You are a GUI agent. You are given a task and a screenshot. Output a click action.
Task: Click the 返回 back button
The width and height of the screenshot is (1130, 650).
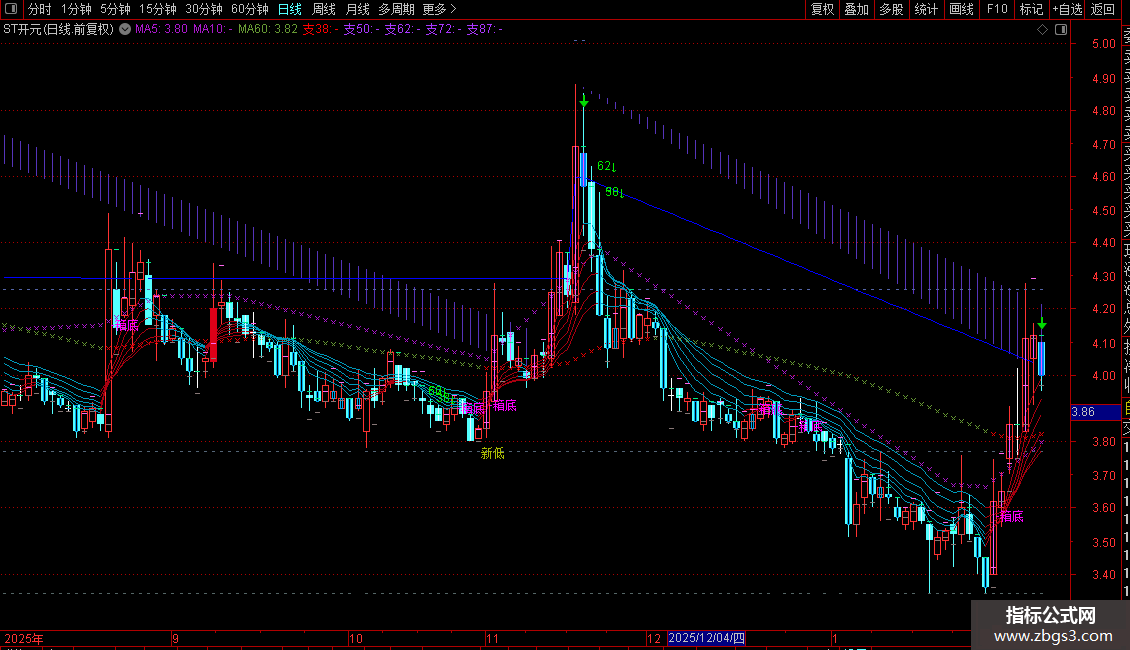click(1103, 9)
